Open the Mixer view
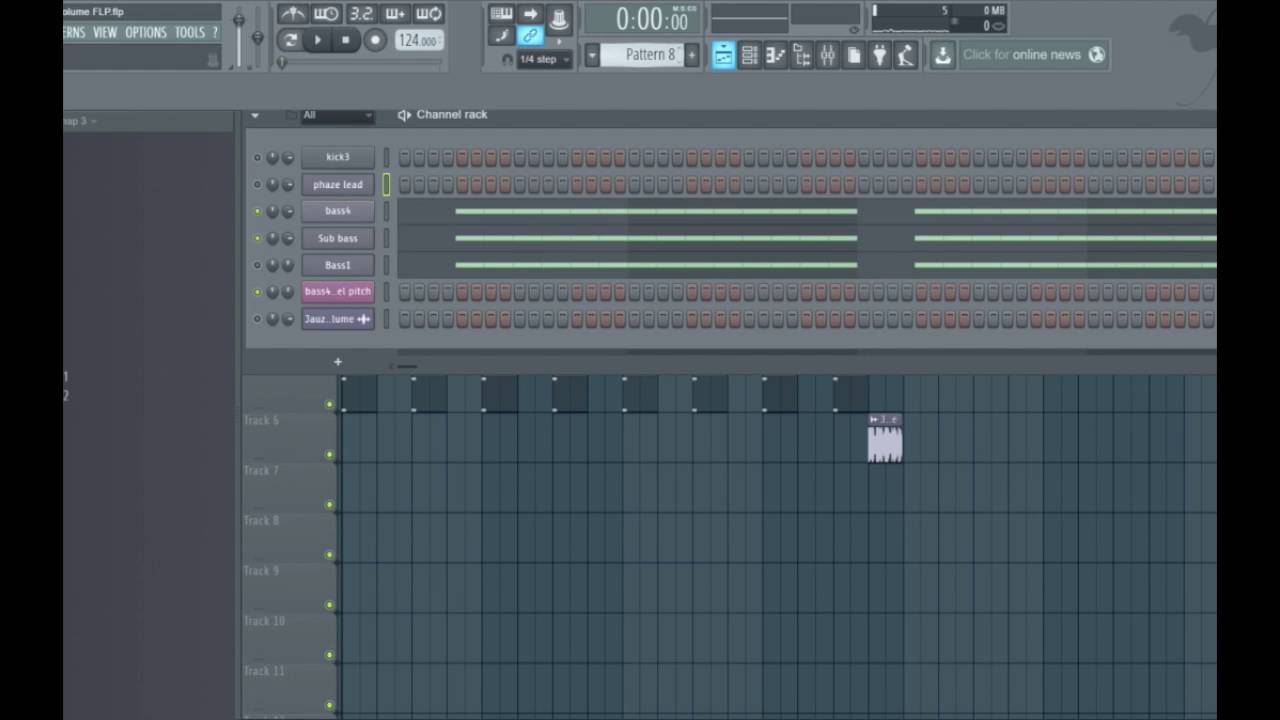This screenshot has width=1280, height=720. click(x=827, y=55)
